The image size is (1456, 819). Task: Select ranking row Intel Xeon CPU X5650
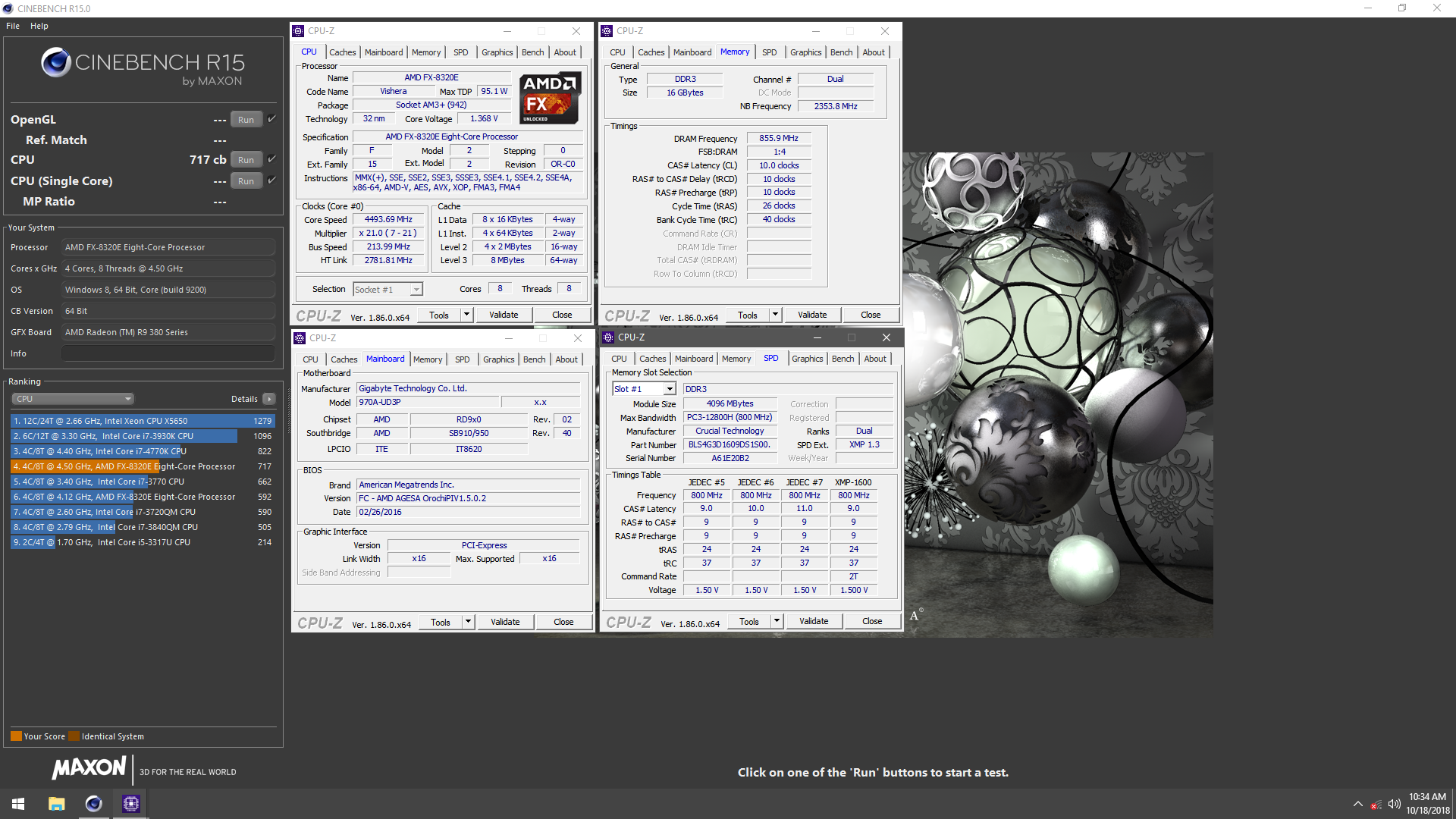[142, 421]
